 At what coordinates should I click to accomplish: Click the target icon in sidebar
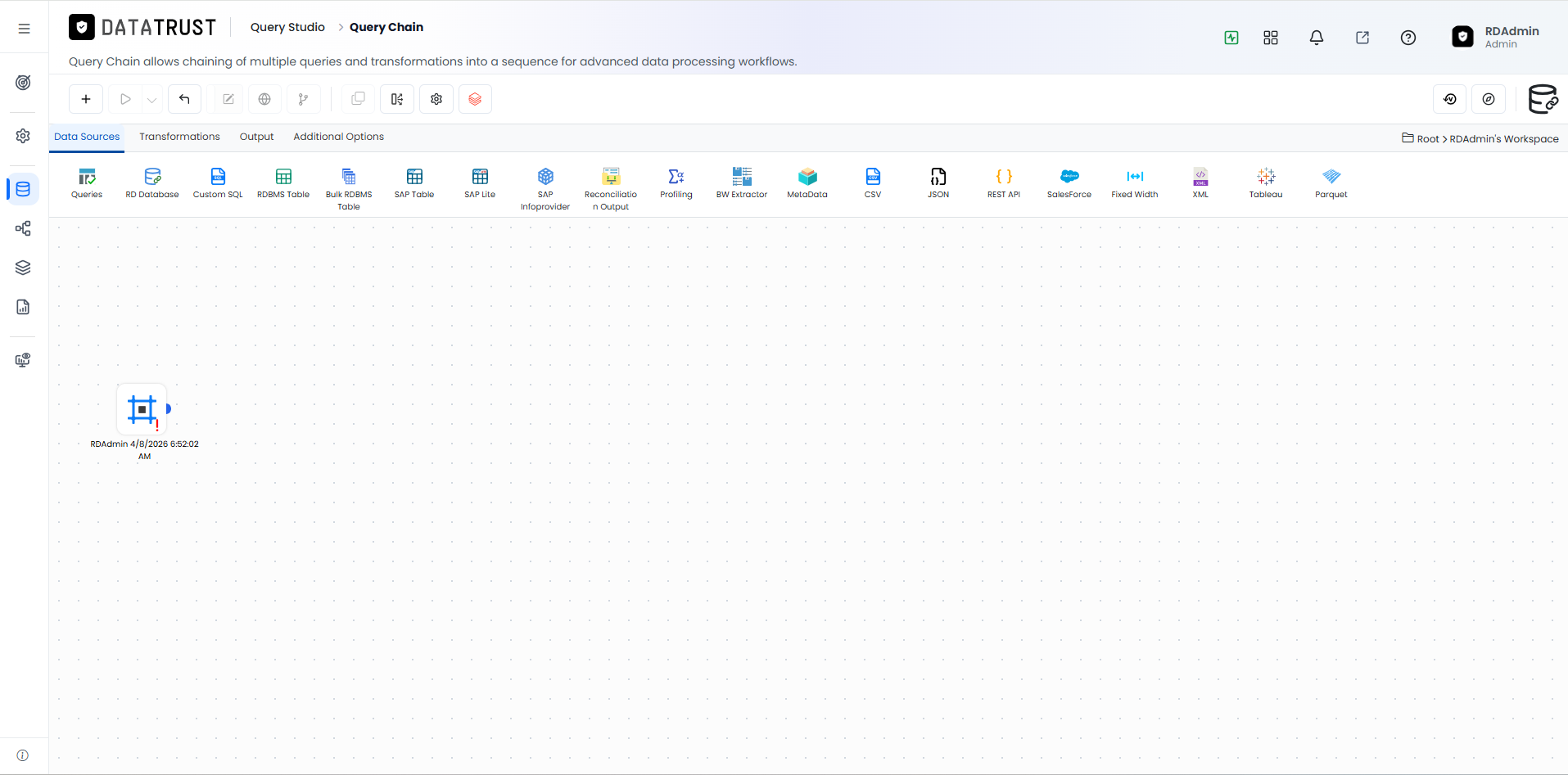coord(24,83)
